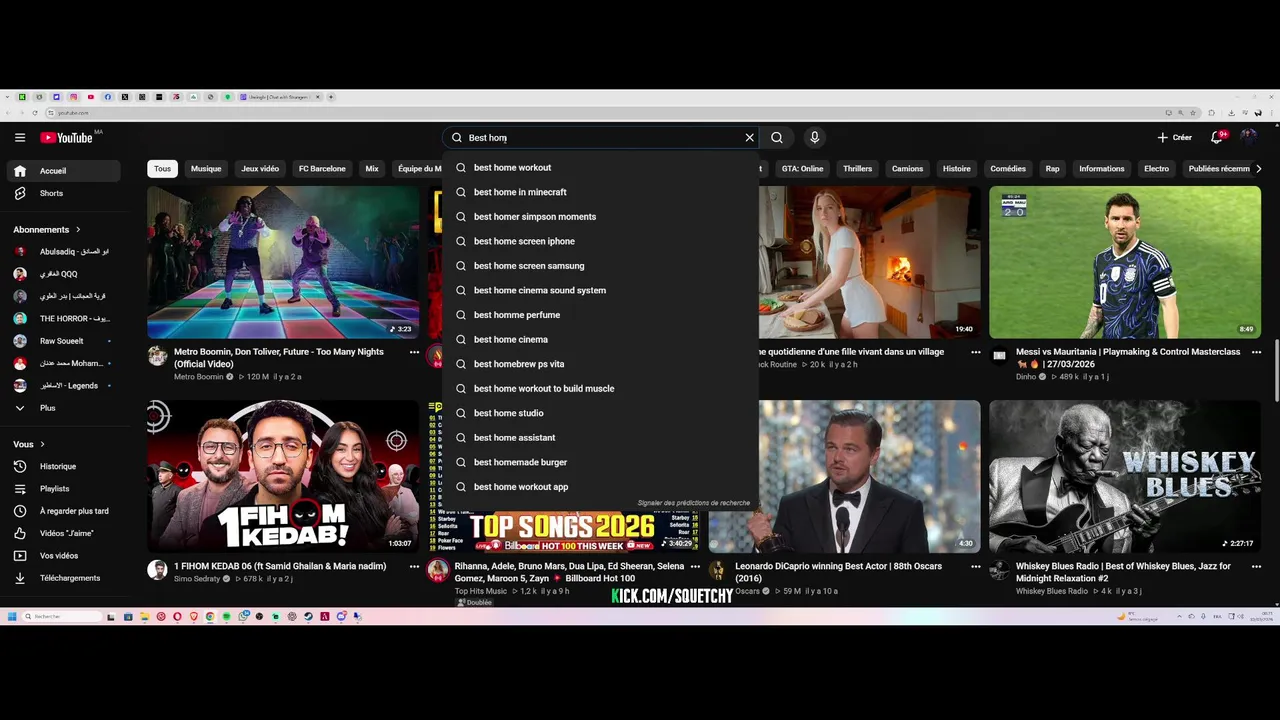Screen dimensions: 1280x720
Task: Open Playlists in the sidebar
Action: [64, 489]
